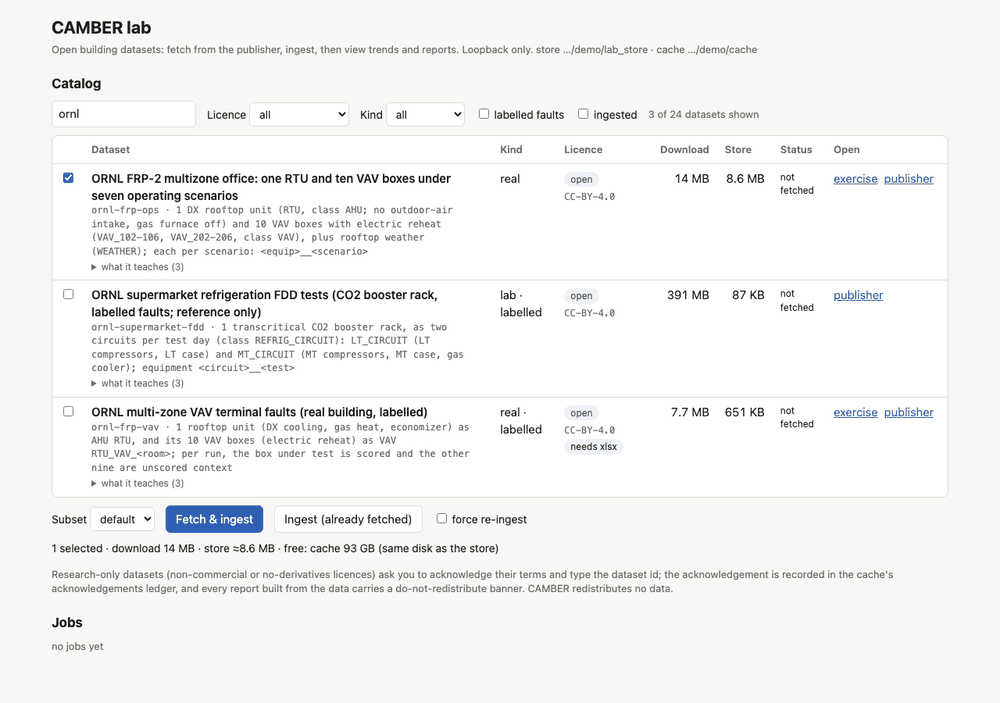Click the 'real · labelled' kind cell

[x=520, y=420]
